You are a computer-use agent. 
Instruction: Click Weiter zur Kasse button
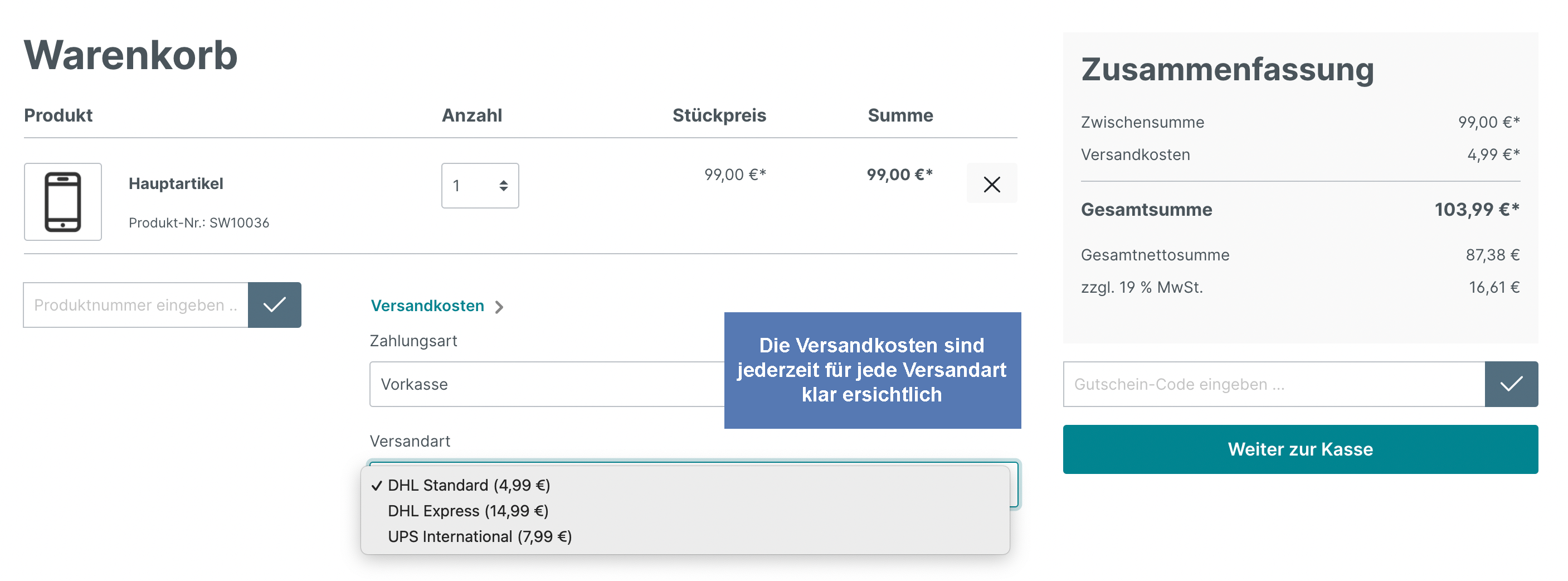tap(1300, 449)
